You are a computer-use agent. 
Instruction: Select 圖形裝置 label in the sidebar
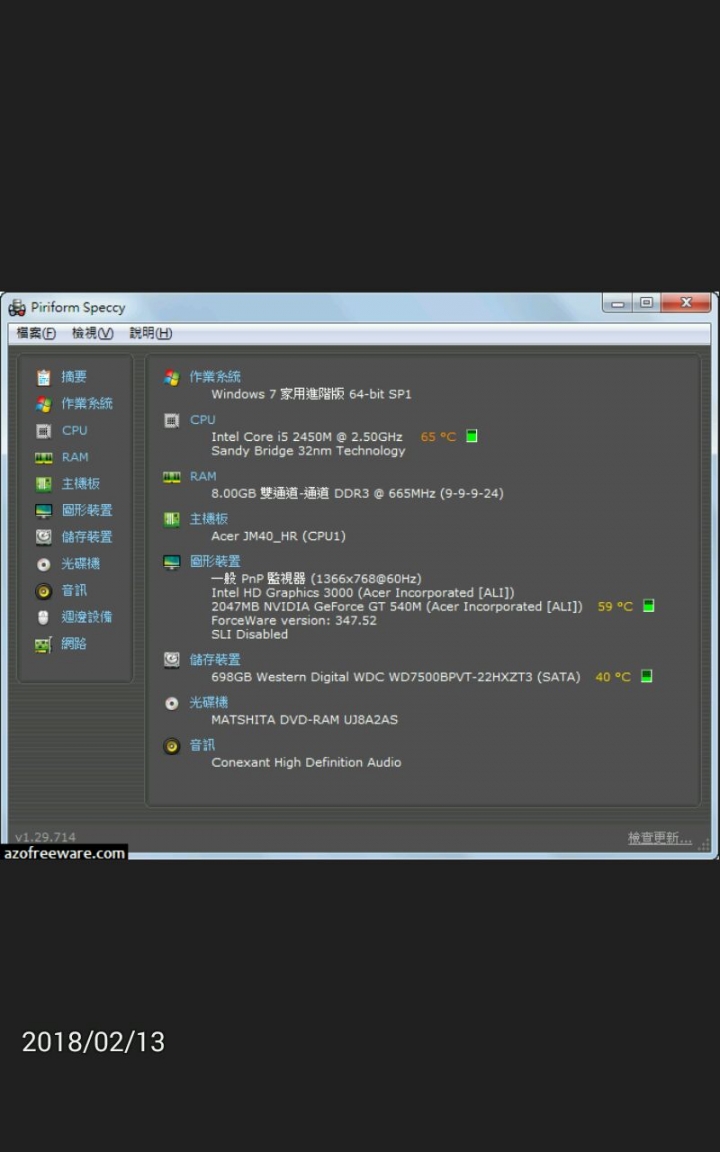87,510
